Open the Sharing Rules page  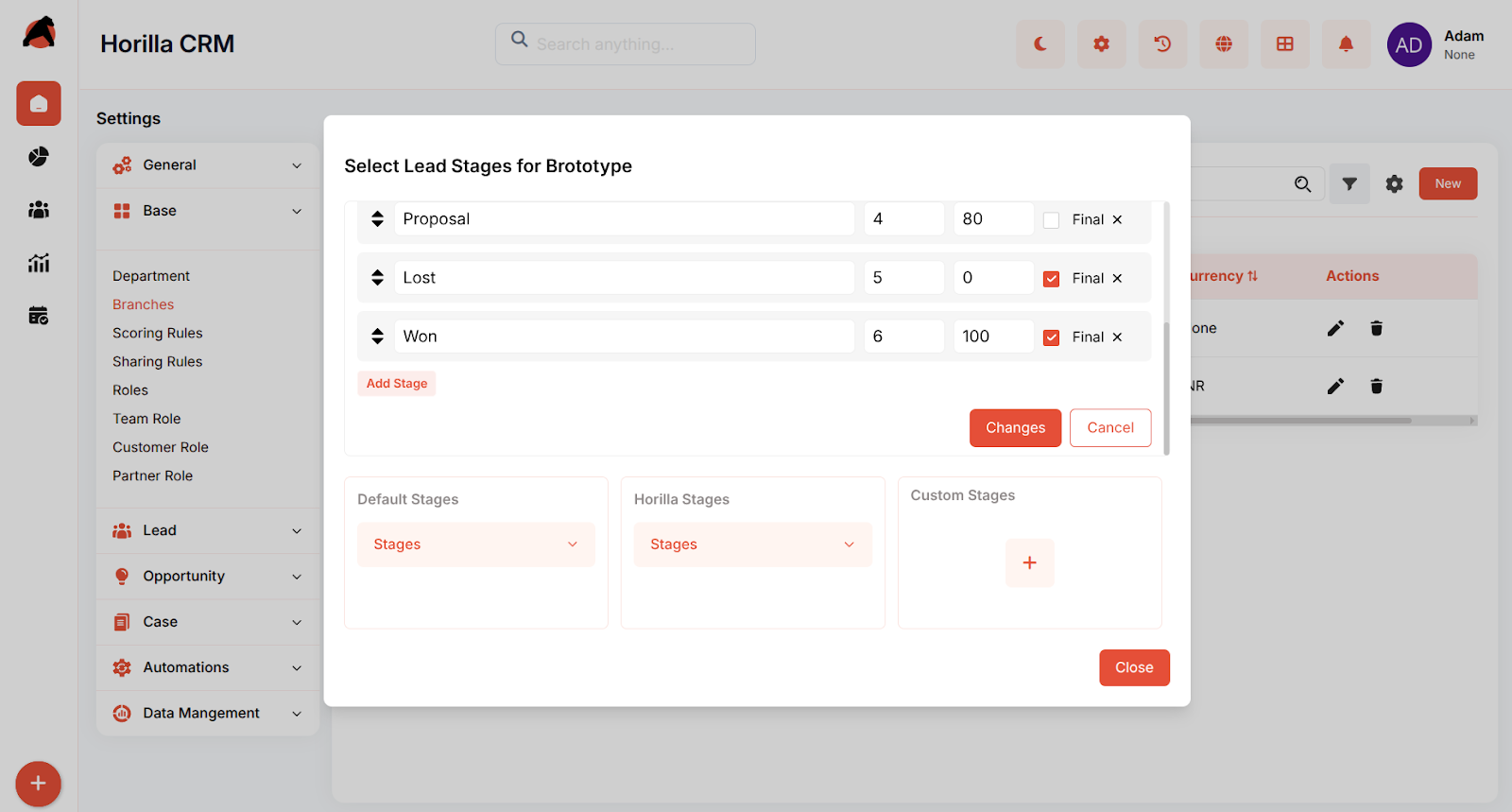[x=158, y=361]
